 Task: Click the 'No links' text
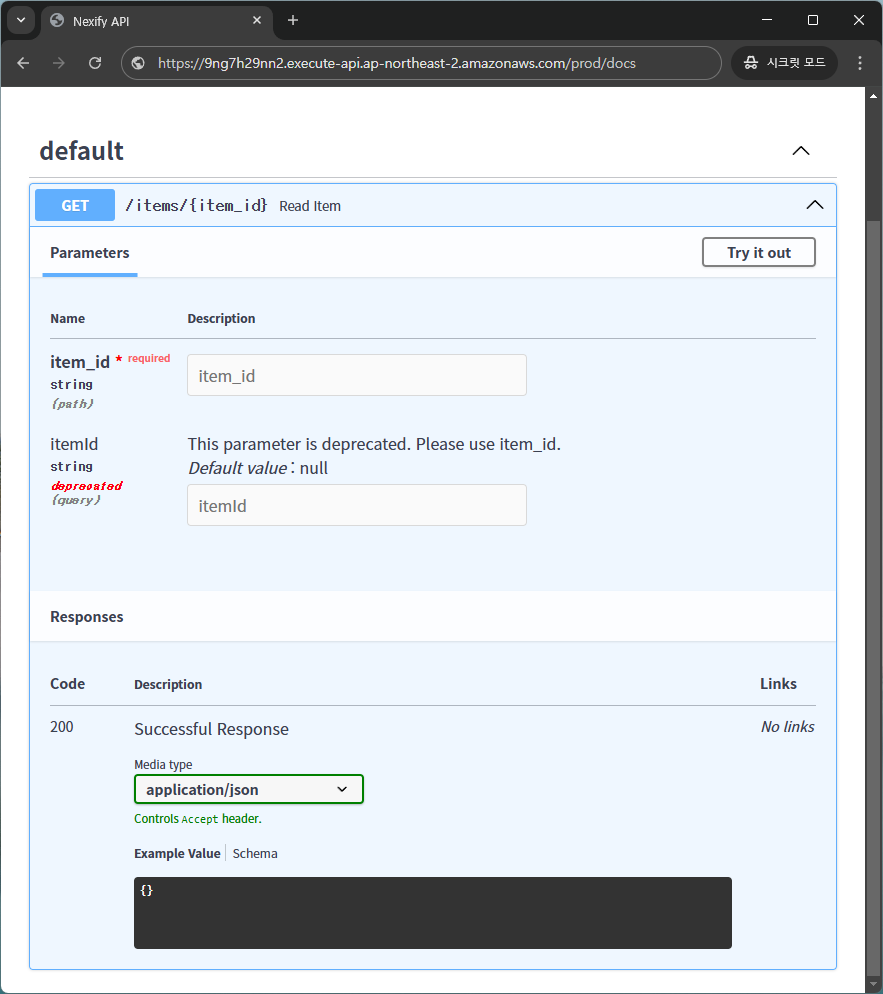click(x=788, y=726)
